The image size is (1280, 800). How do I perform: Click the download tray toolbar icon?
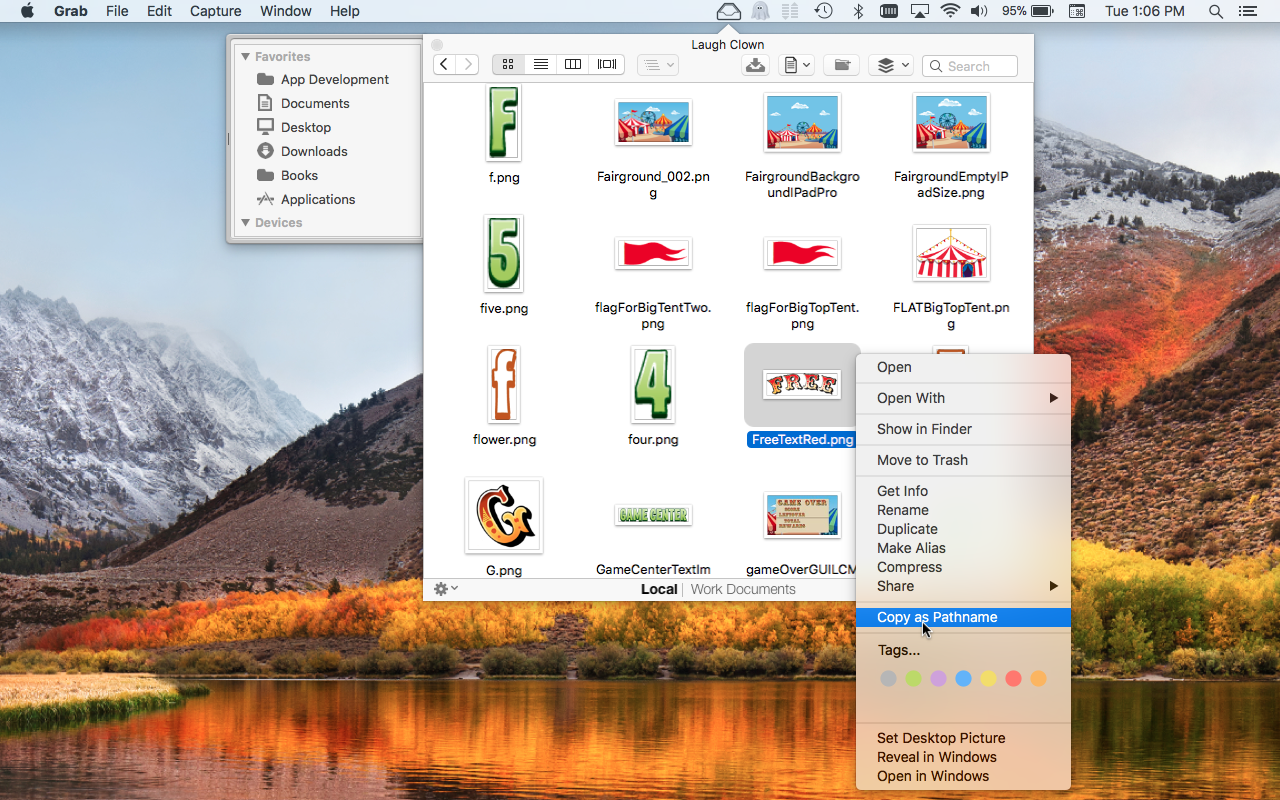pos(756,65)
